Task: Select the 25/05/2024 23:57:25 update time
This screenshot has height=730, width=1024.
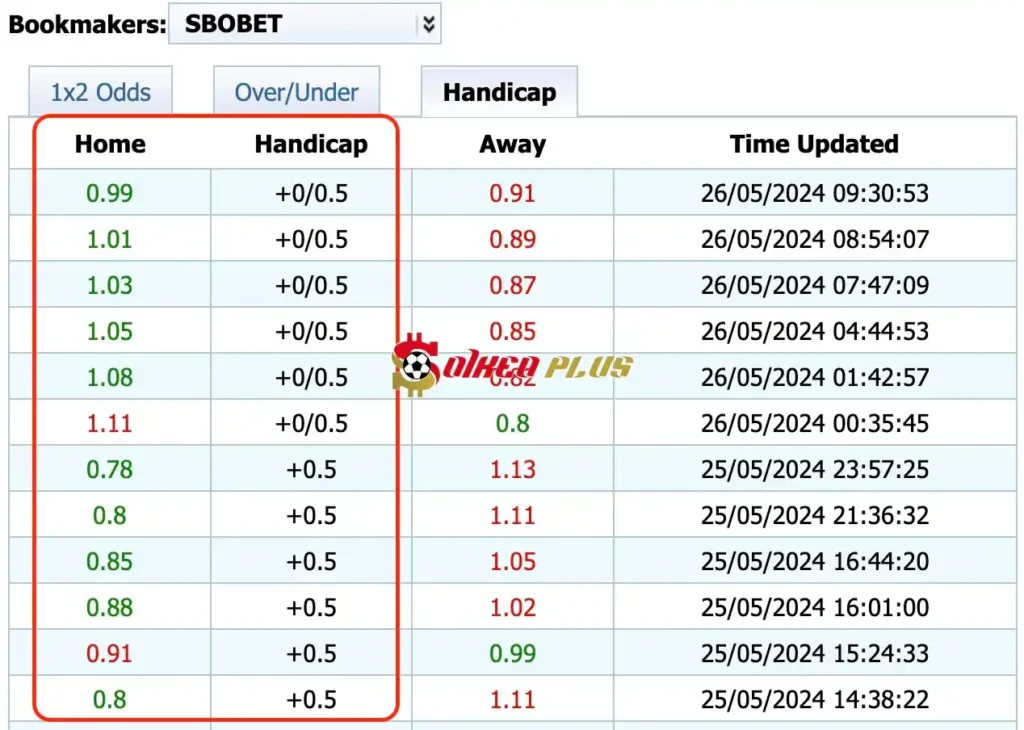Action: (814, 469)
